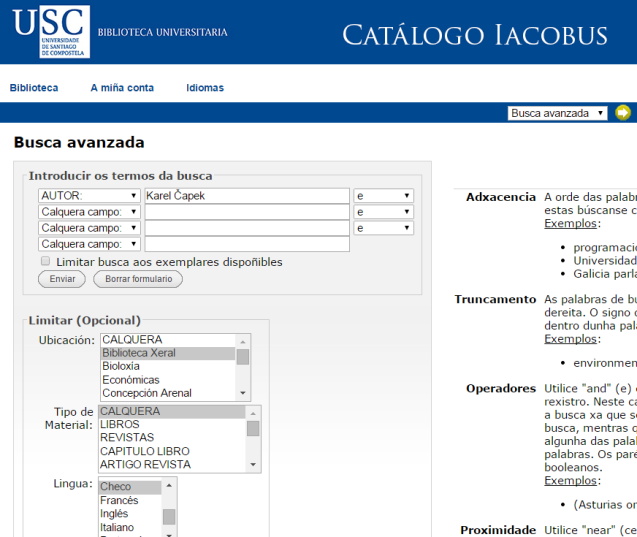
Task: Click Biblioteca Universitaria header text
Action: 162,32
